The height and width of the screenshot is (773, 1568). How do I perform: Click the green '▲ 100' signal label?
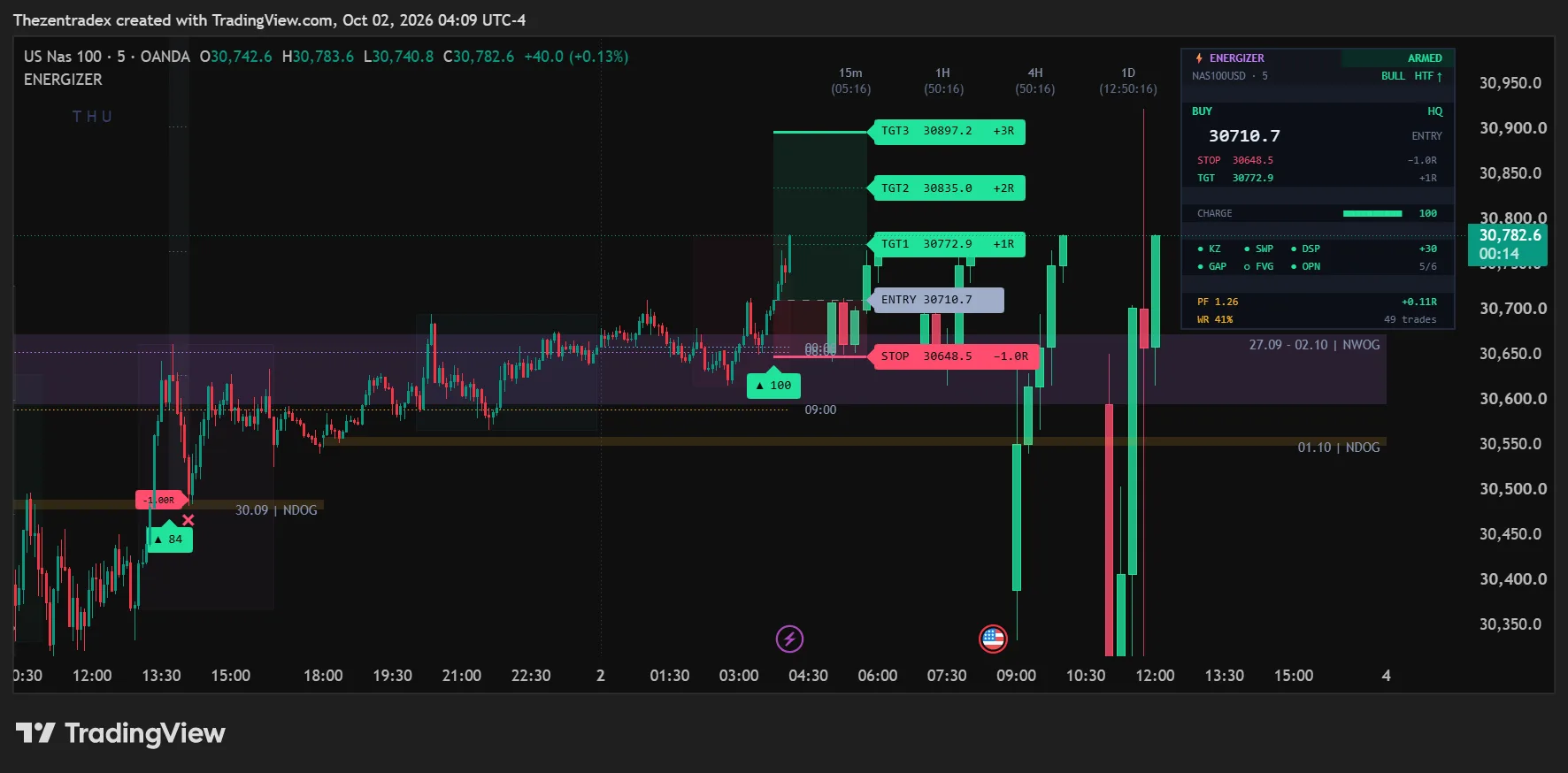tap(773, 386)
